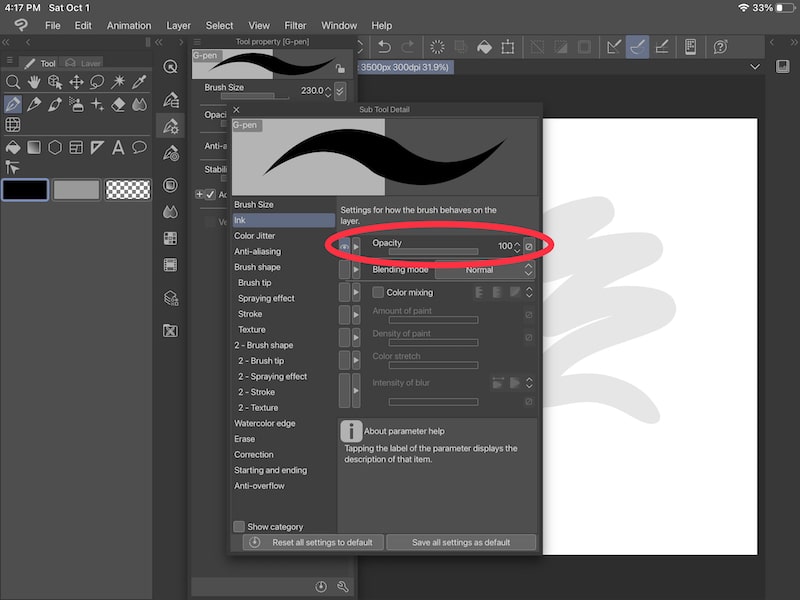The width and height of the screenshot is (800, 600).
Task: Select the Airbrush tool
Action: pos(77,104)
